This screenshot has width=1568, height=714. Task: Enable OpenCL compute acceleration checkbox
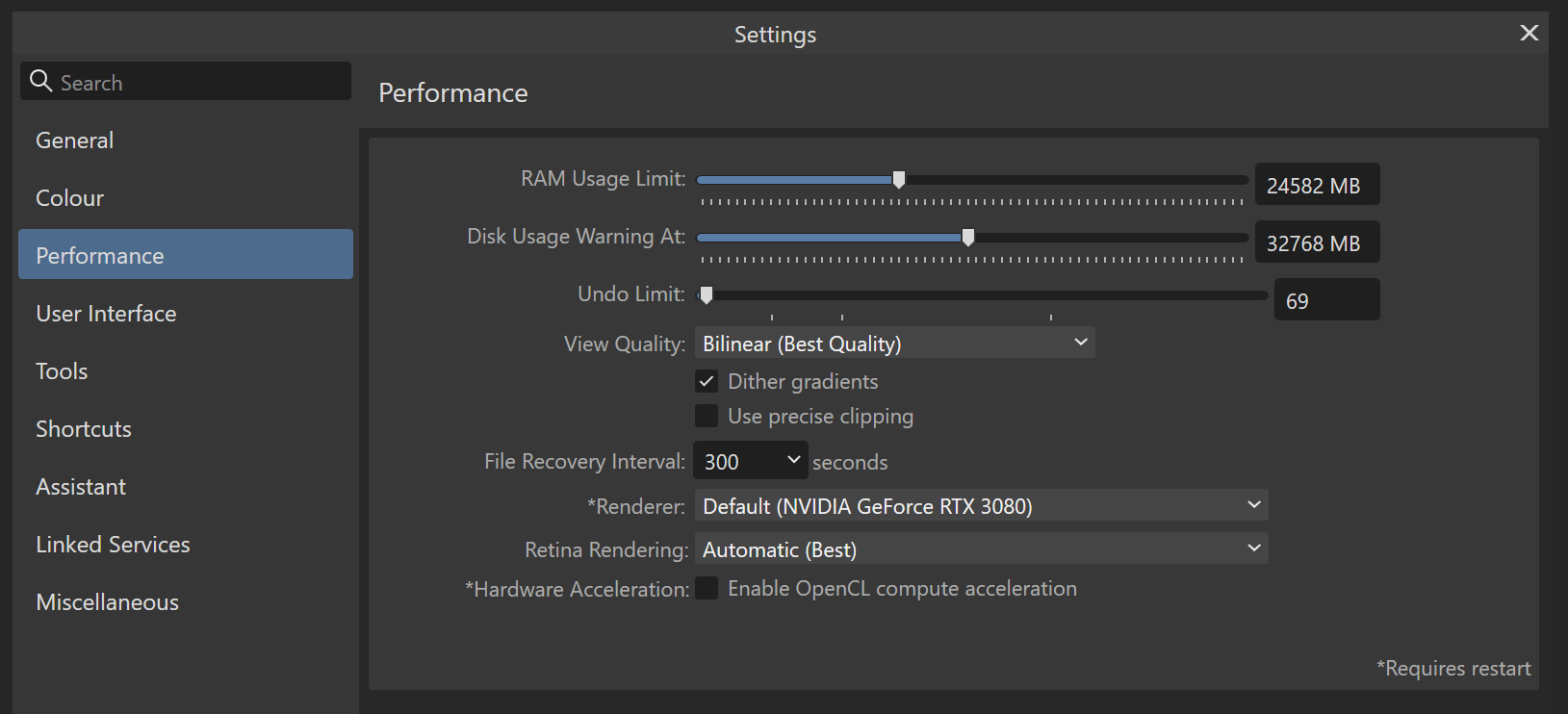click(707, 588)
